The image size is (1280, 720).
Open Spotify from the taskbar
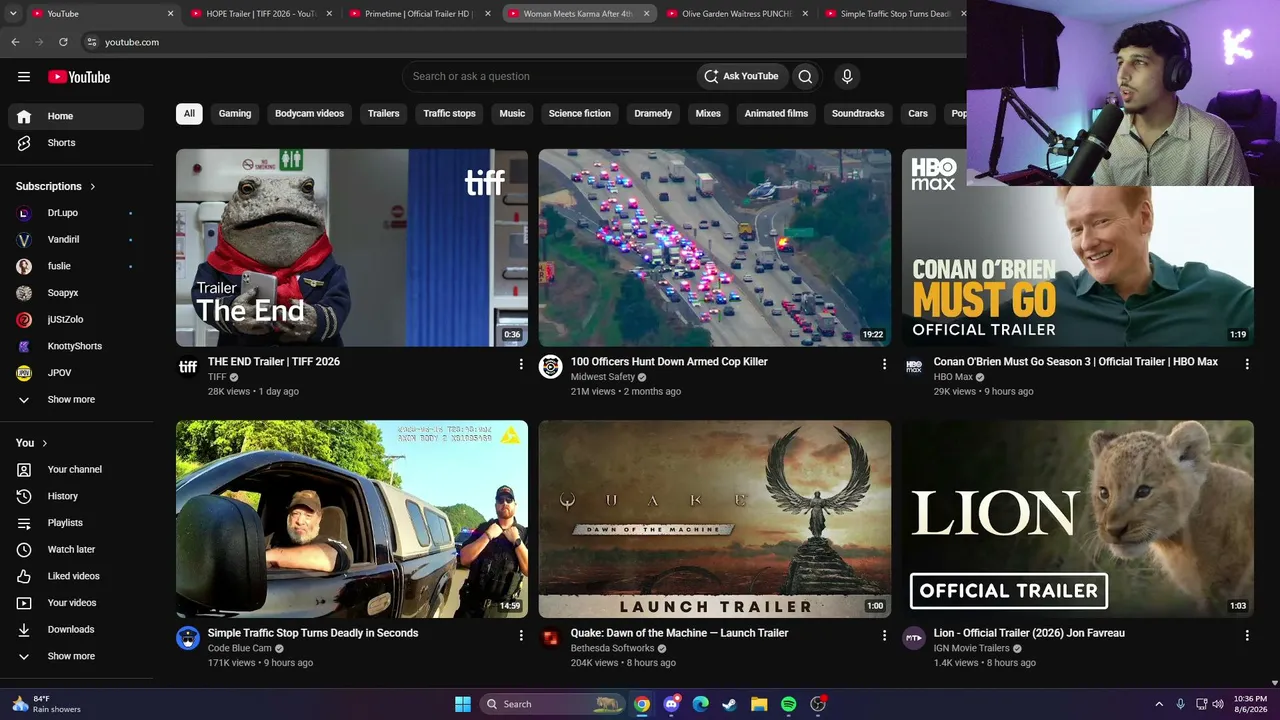(x=788, y=704)
